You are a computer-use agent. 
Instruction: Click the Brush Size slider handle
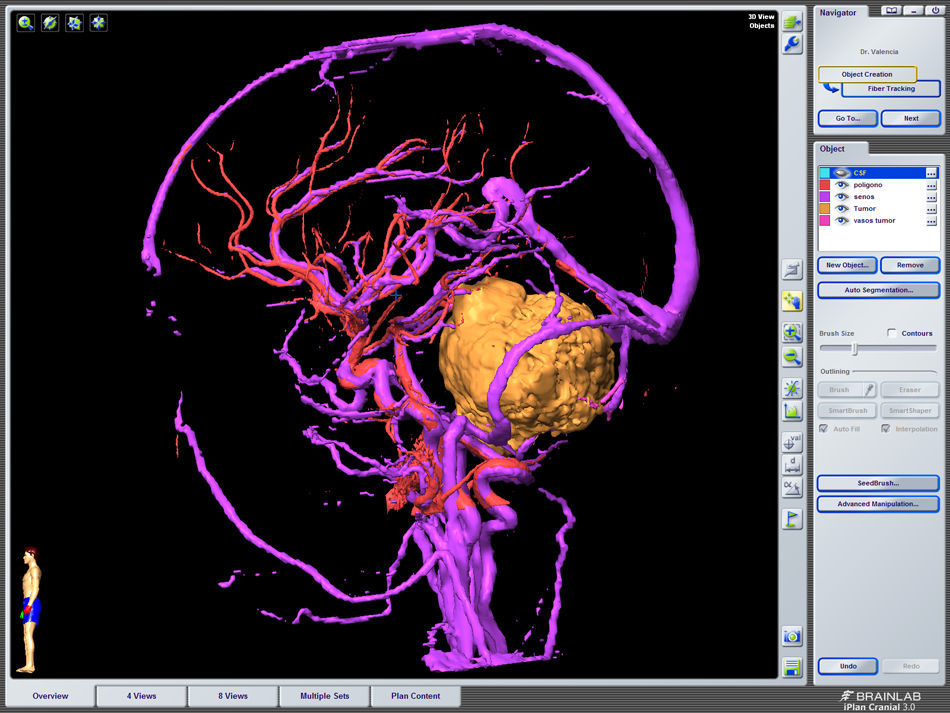point(854,349)
